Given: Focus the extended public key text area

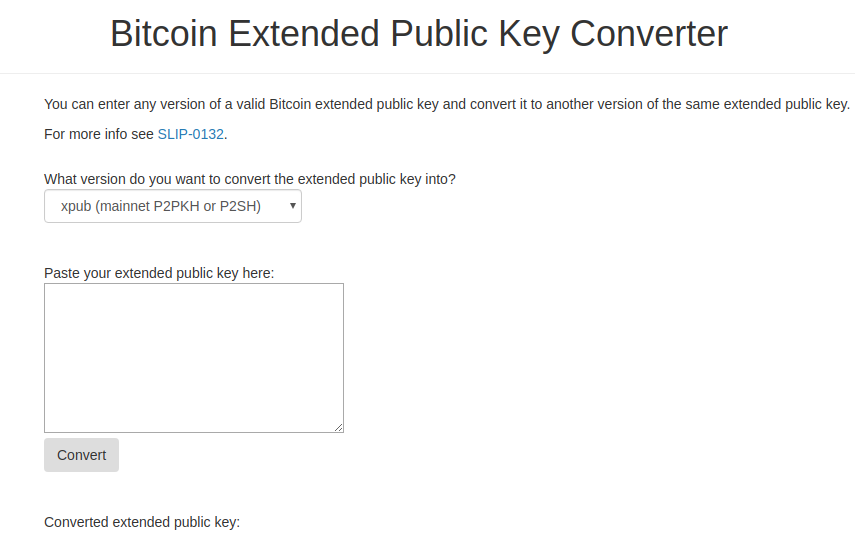Looking at the screenshot, I should [193, 357].
